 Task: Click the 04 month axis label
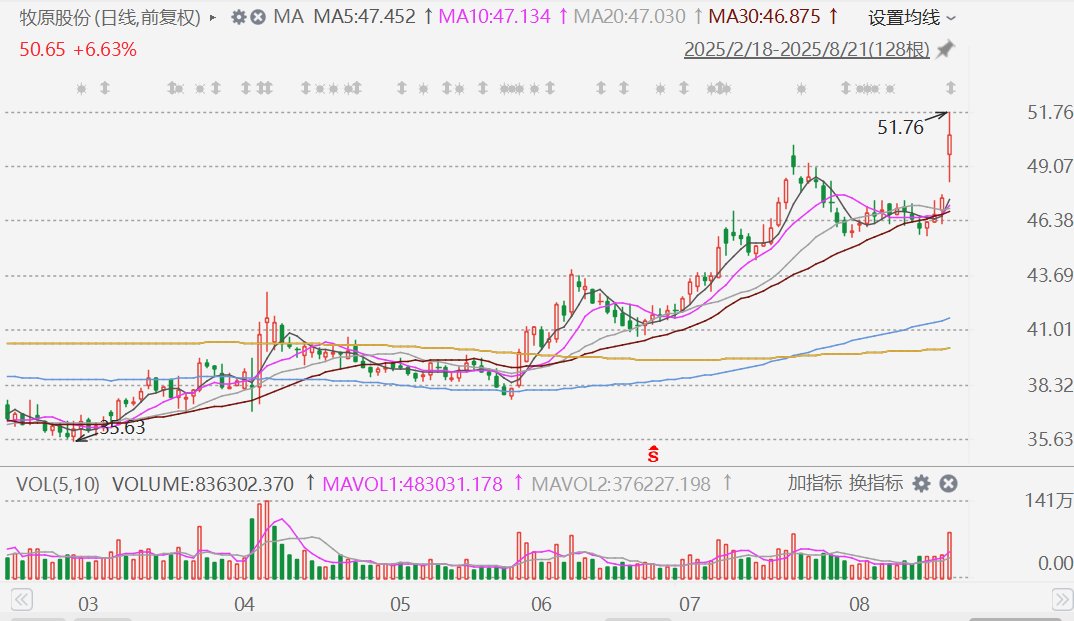pos(245,604)
